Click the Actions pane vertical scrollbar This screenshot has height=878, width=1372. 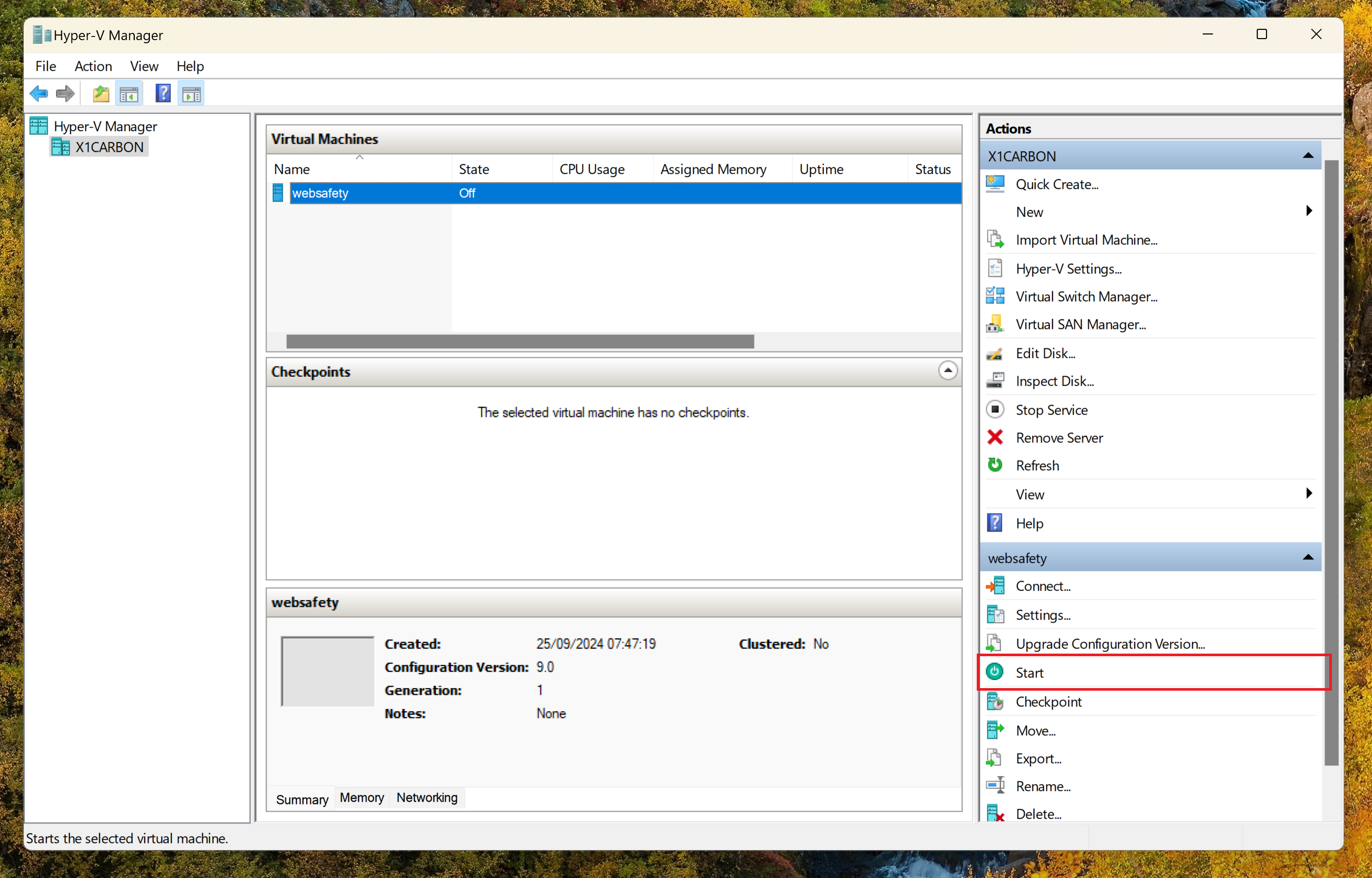[x=1331, y=462]
